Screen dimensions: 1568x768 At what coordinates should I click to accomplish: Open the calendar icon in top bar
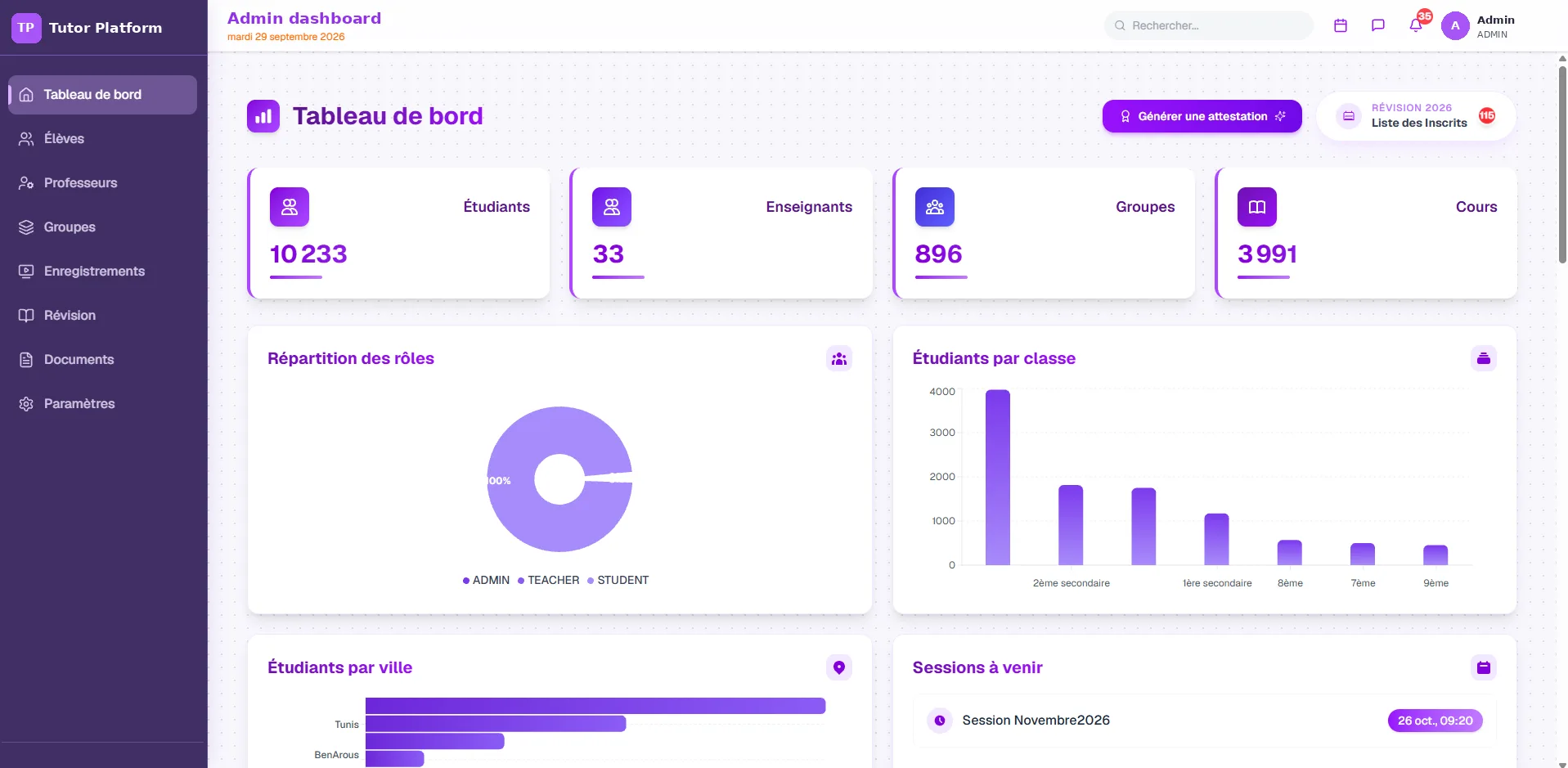click(1340, 25)
